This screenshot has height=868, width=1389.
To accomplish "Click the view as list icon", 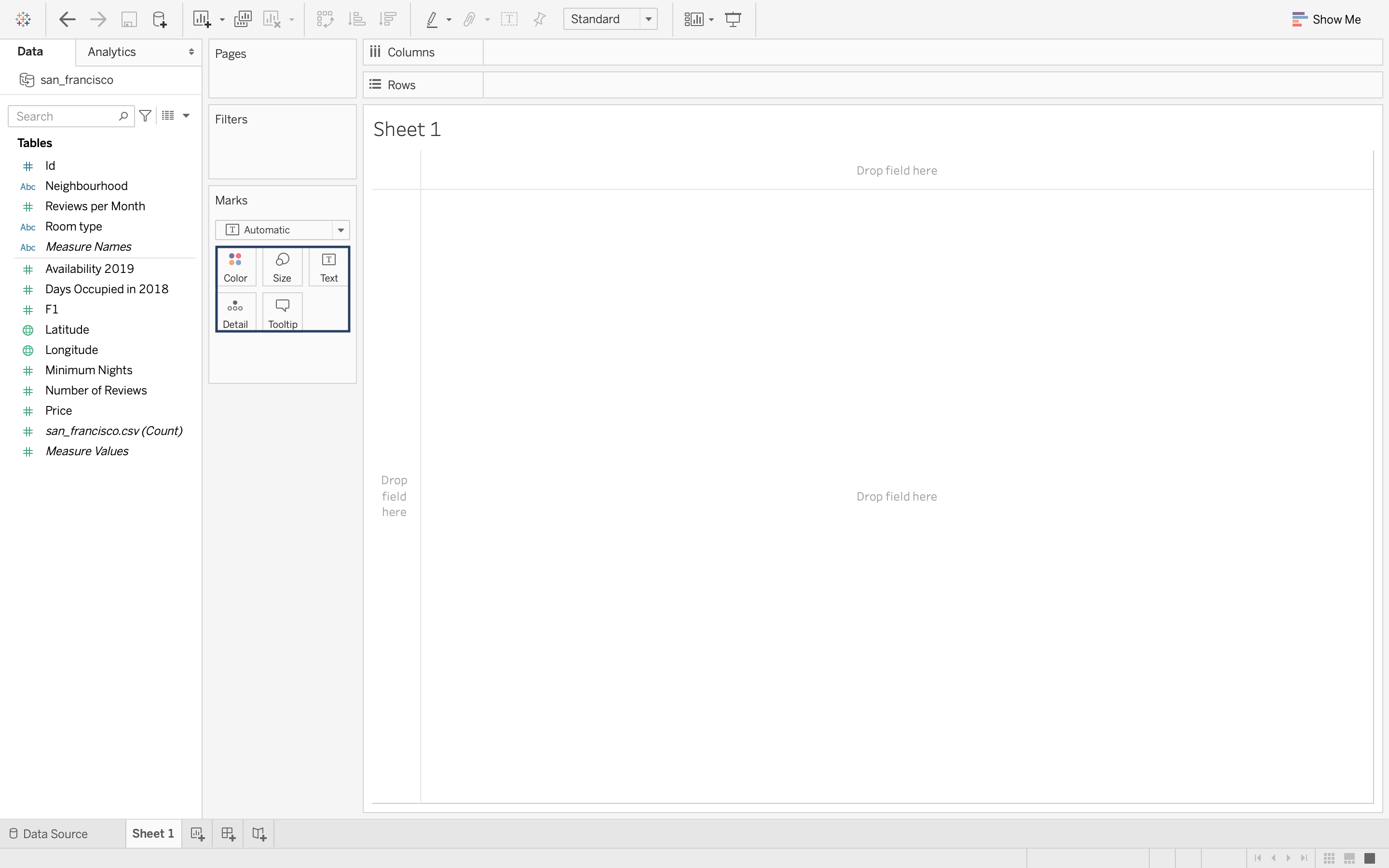I will pyautogui.click(x=168, y=116).
